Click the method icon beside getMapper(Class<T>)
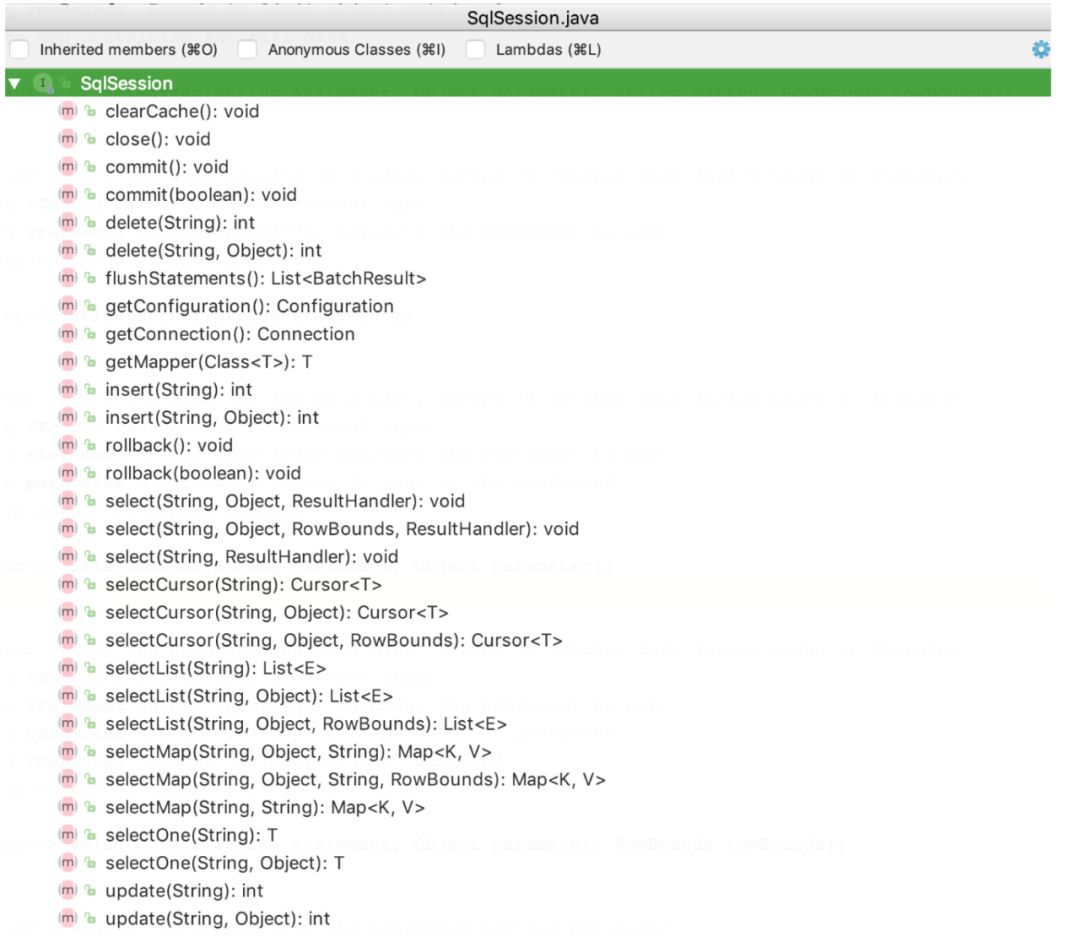This screenshot has width=1080, height=948. (68, 361)
